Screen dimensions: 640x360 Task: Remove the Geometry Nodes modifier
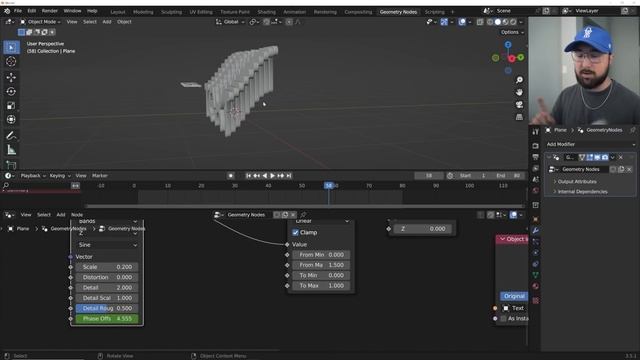621,157
